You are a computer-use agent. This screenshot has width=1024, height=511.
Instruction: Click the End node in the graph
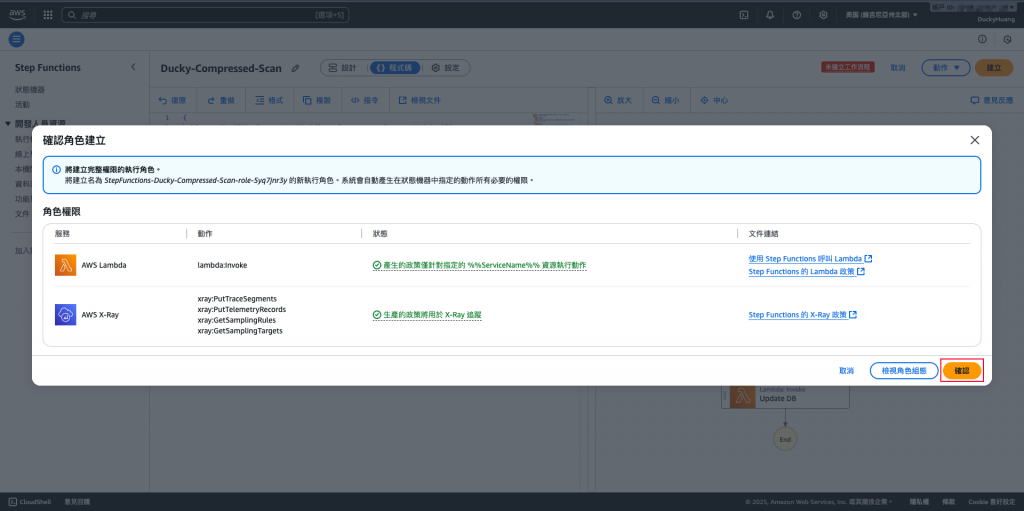[785, 439]
